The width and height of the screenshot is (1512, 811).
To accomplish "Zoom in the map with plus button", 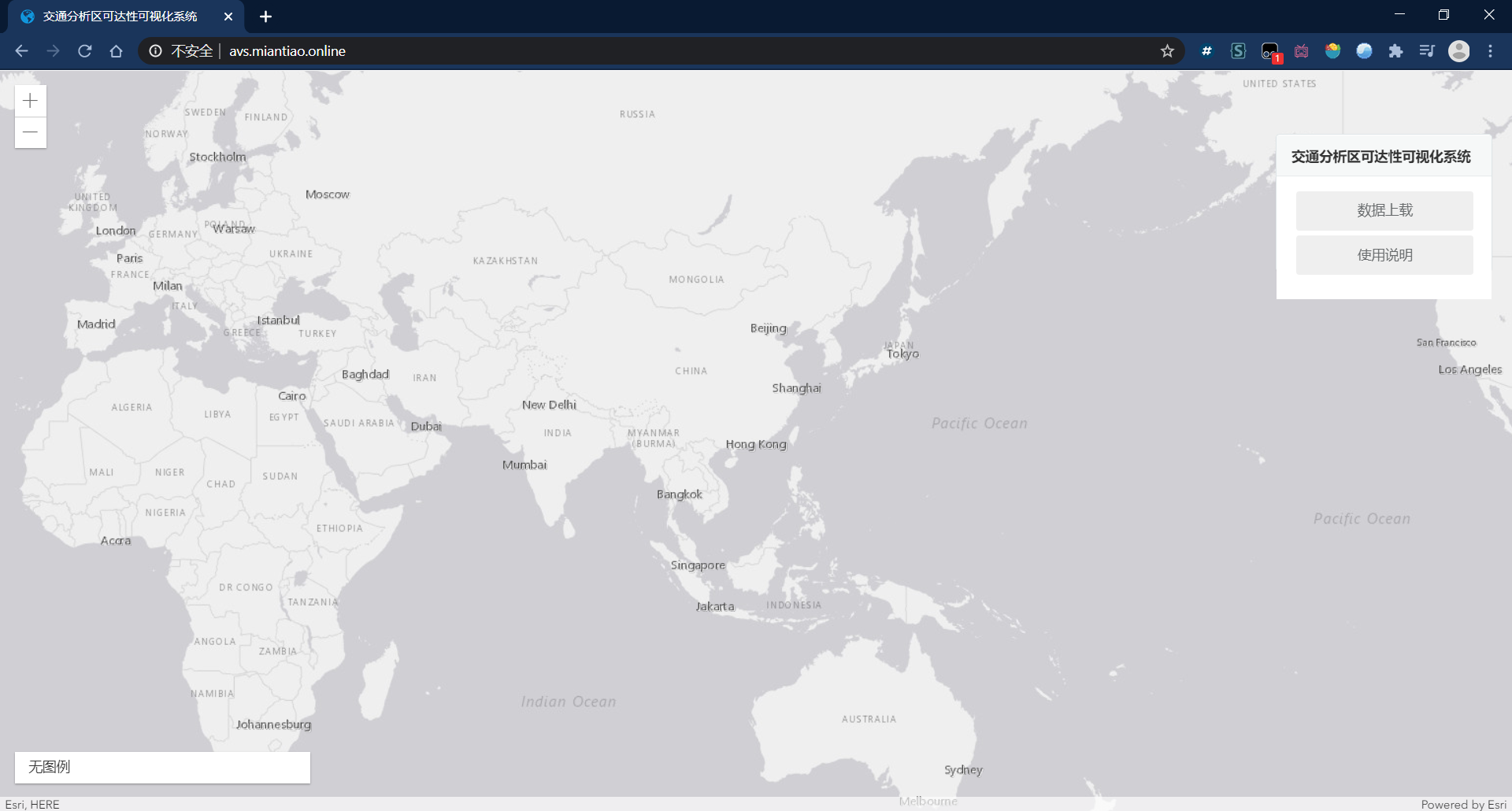I will coord(31,101).
